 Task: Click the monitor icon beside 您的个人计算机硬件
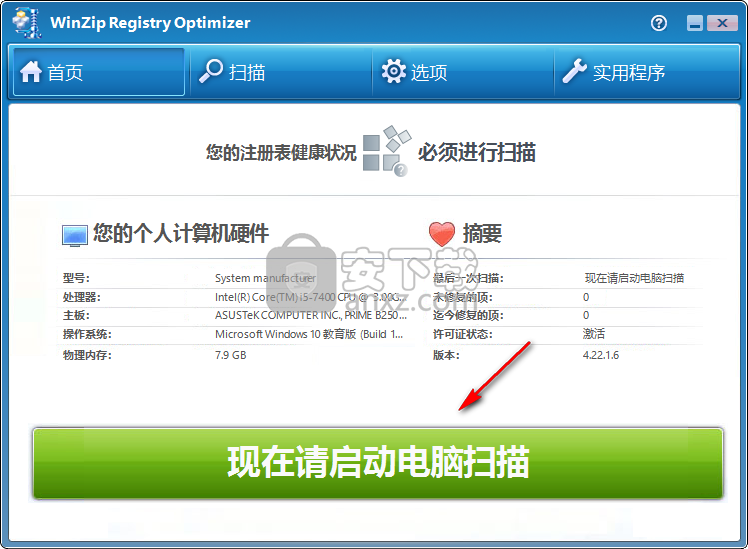(75, 236)
